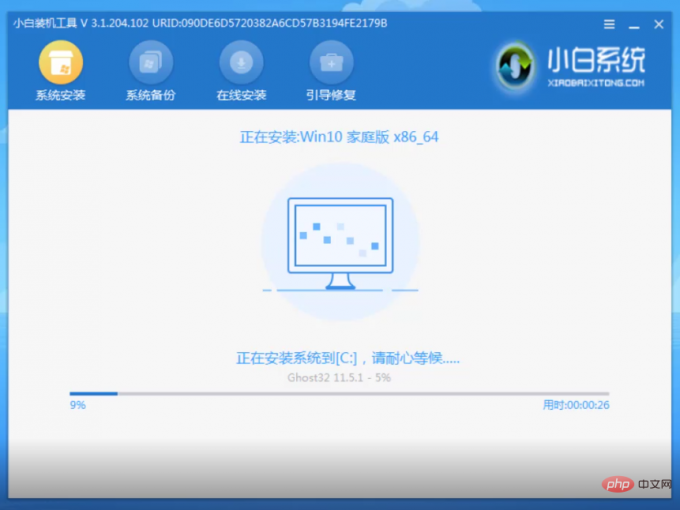Switch to the 在线安装 tab label
This screenshot has width=680, height=510.
pos(241,95)
